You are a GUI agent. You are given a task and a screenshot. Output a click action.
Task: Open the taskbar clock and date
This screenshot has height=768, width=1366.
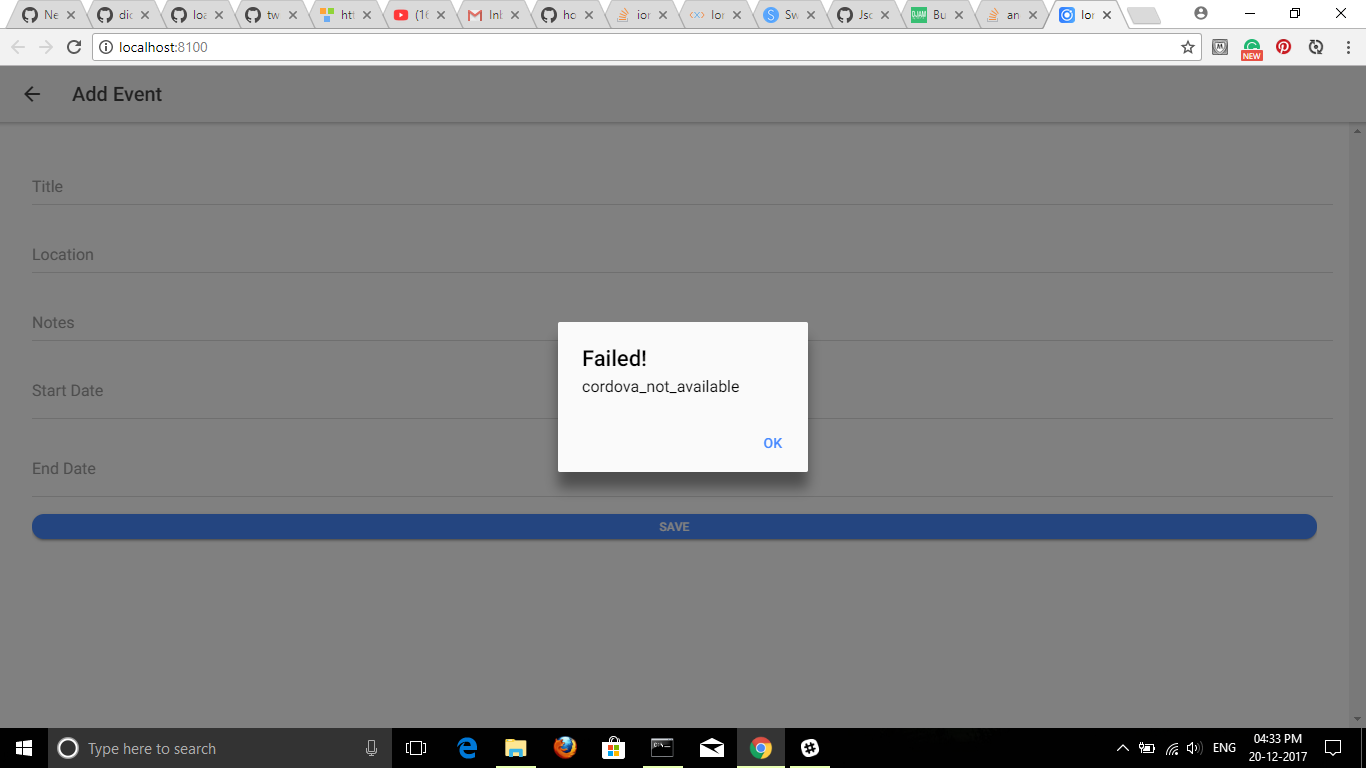[x=1278, y=748]
